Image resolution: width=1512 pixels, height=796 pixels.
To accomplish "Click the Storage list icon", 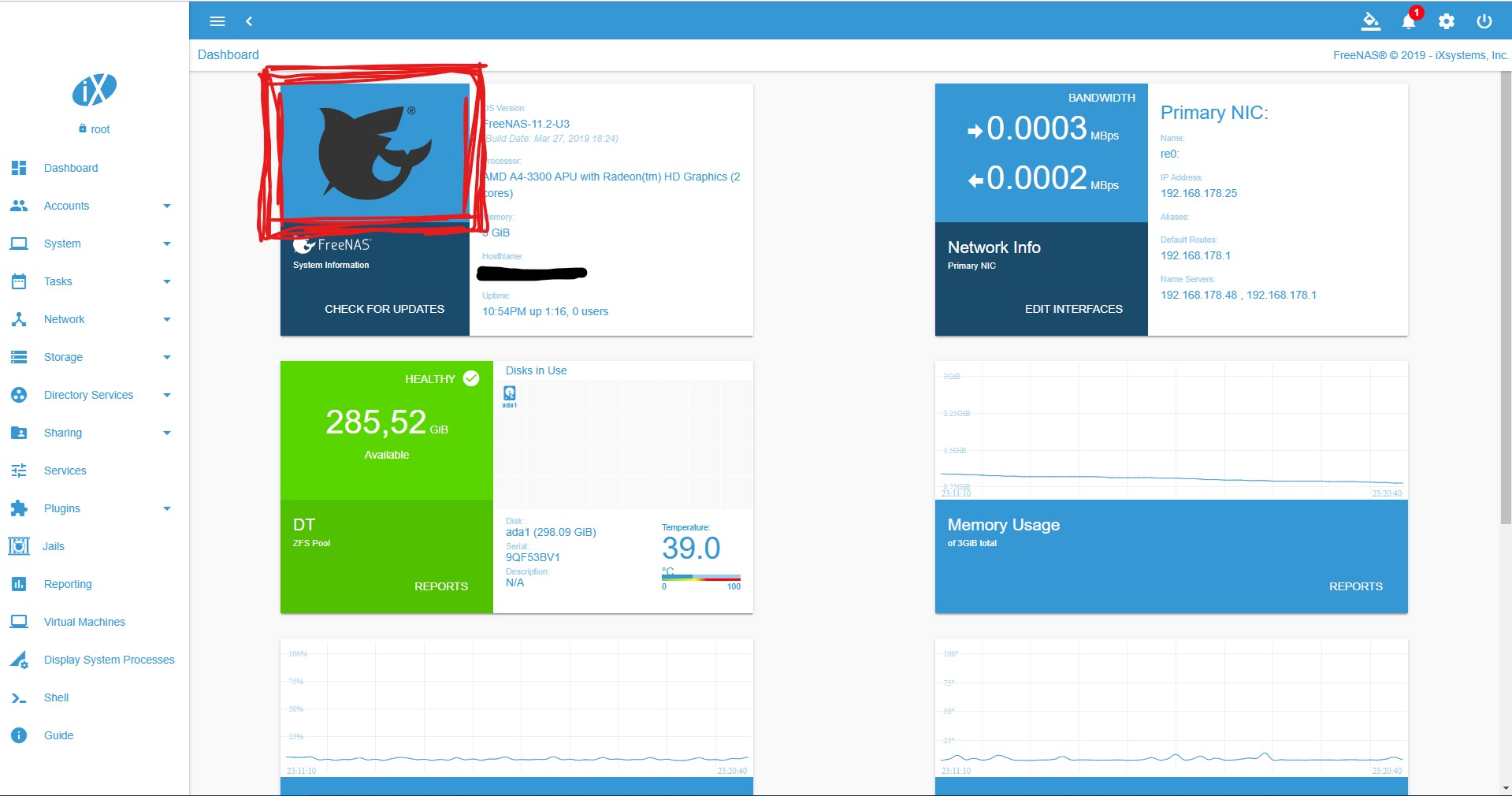I will (x=19, y=357).
